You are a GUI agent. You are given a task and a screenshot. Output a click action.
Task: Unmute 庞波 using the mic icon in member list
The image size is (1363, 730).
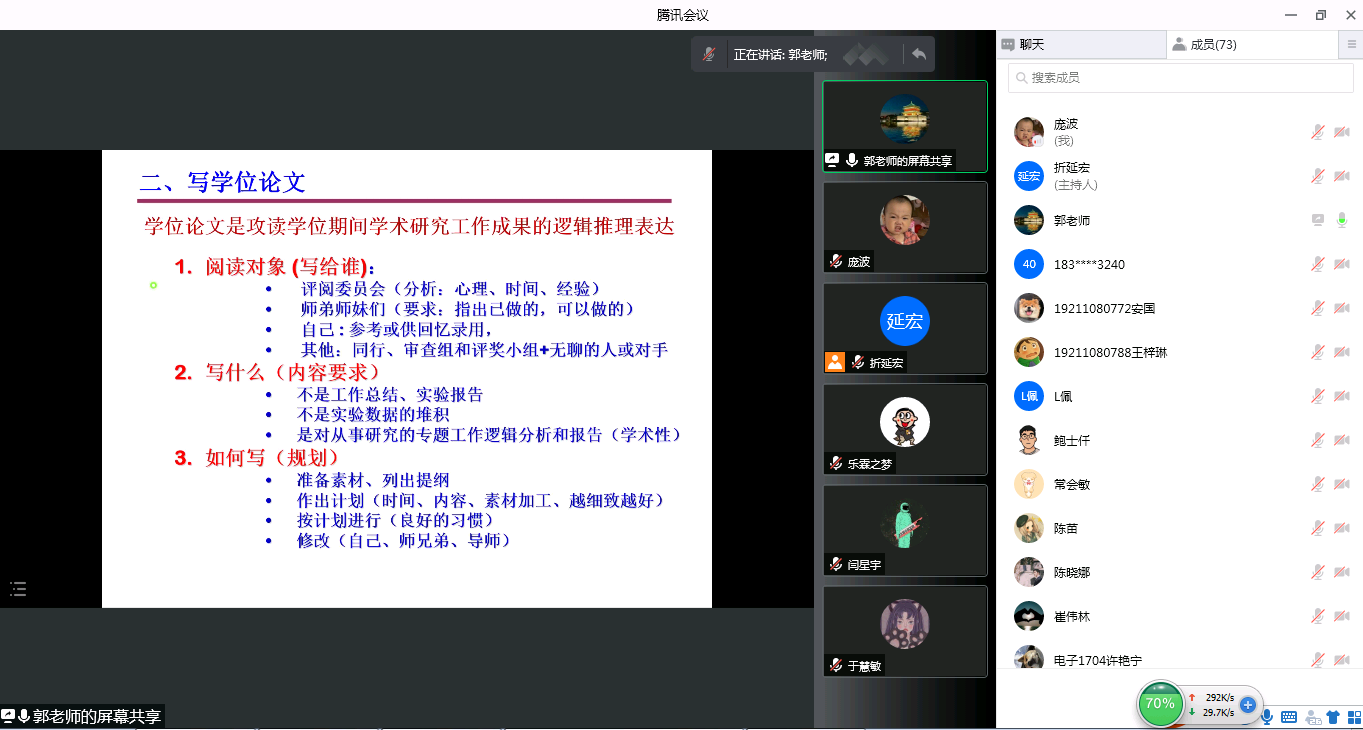click(1317, 131)
